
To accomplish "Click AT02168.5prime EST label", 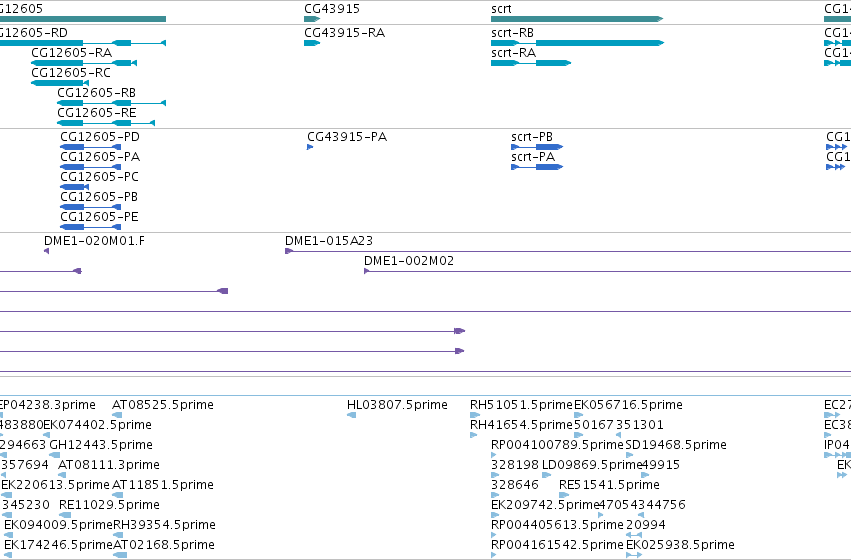I will point(164,545).
